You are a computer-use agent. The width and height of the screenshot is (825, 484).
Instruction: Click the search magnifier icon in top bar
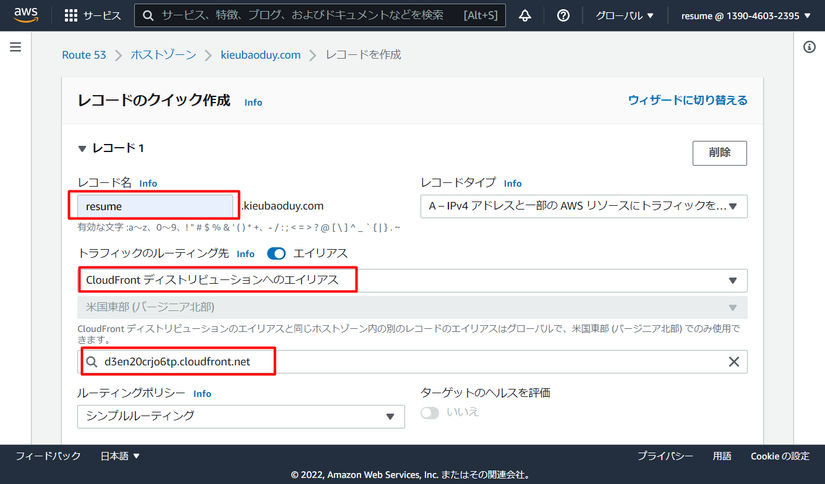pyautogui.click(x=148, y=16)
